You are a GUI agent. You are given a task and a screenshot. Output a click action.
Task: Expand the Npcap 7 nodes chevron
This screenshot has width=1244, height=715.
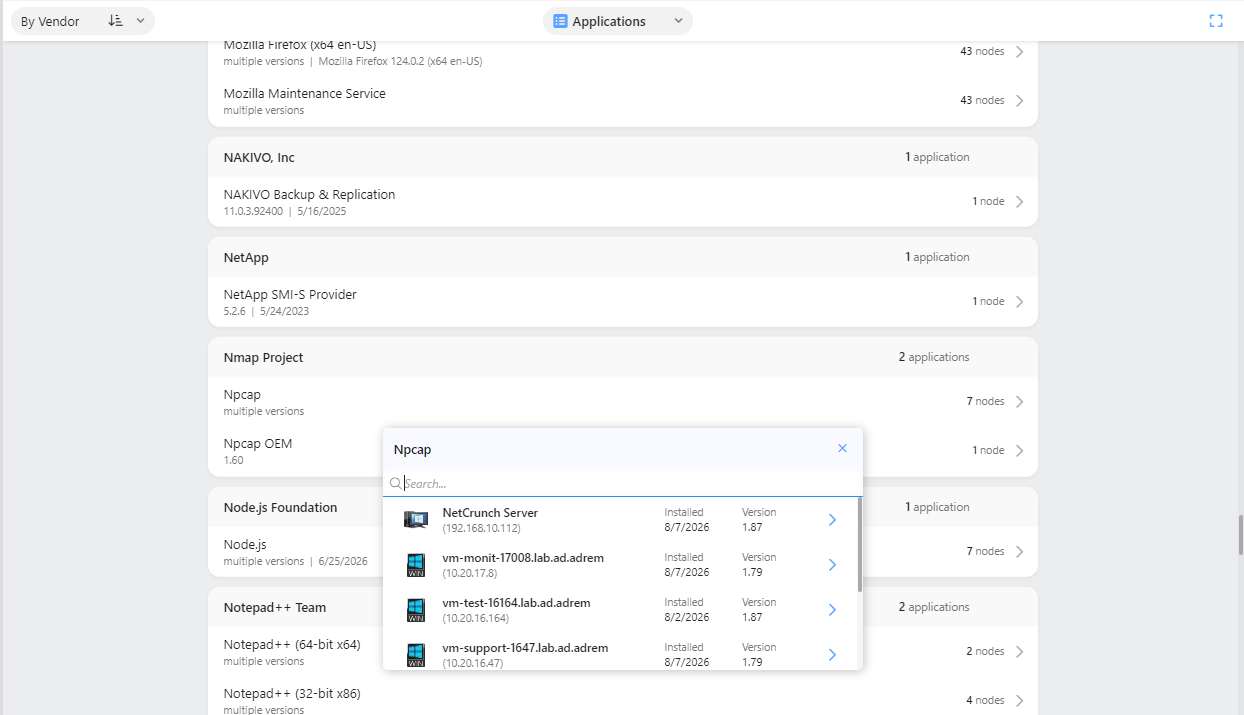[x=1019, y=402]
